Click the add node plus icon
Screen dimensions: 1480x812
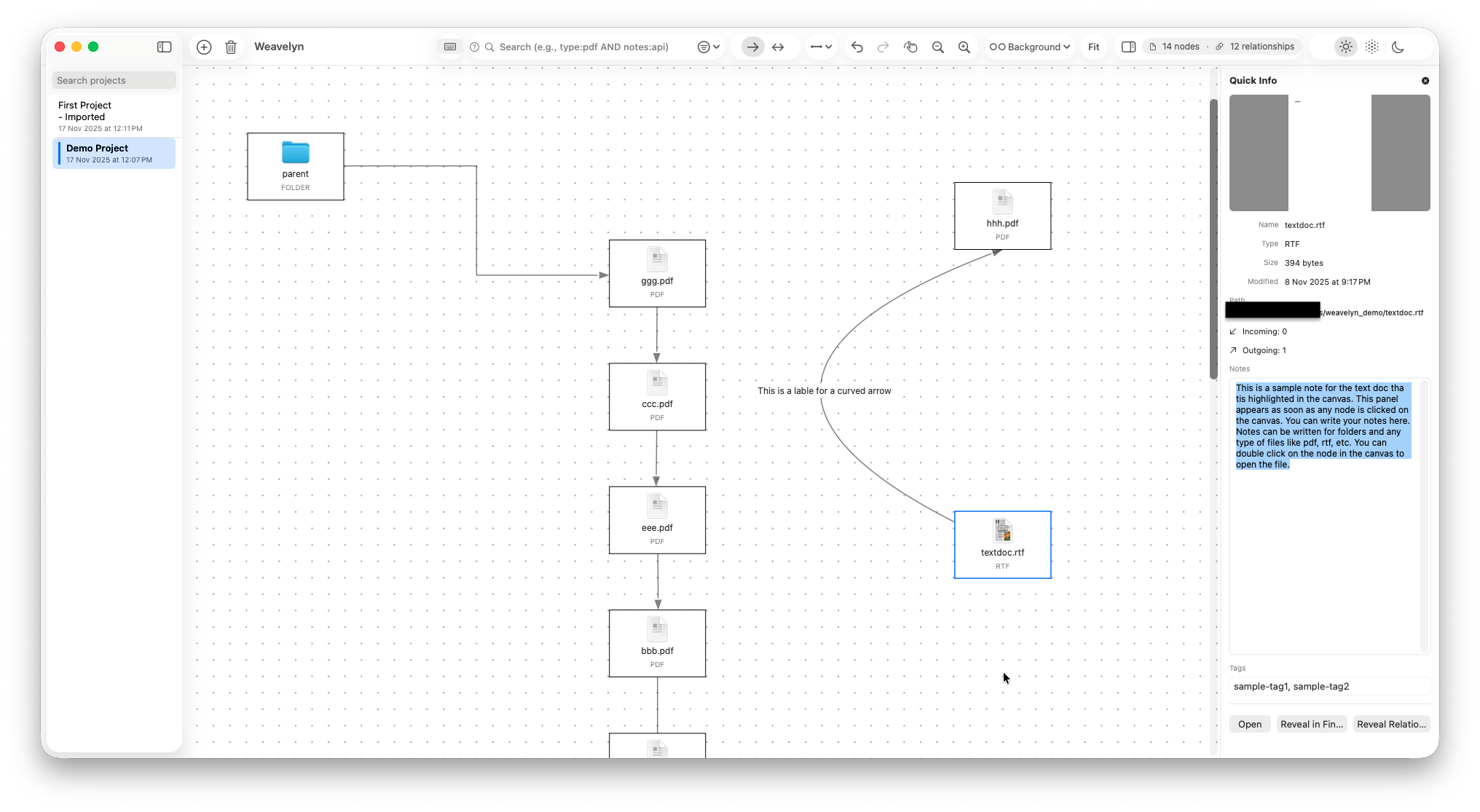(x=204, y=47)
